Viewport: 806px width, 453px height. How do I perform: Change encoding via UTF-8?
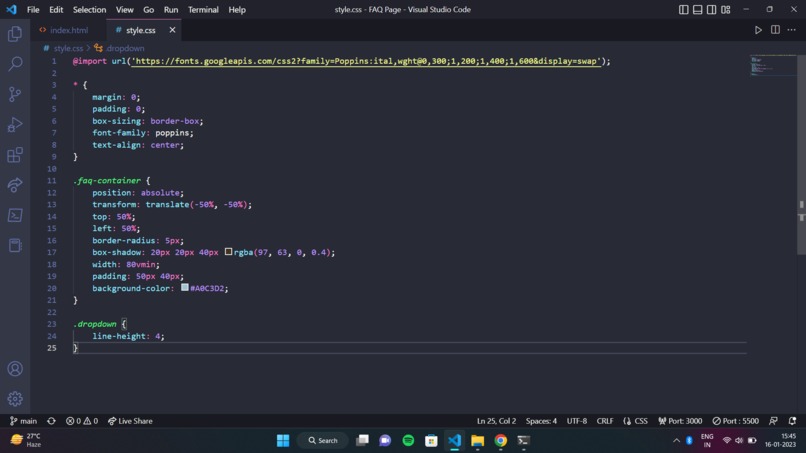tap(577, 421)
